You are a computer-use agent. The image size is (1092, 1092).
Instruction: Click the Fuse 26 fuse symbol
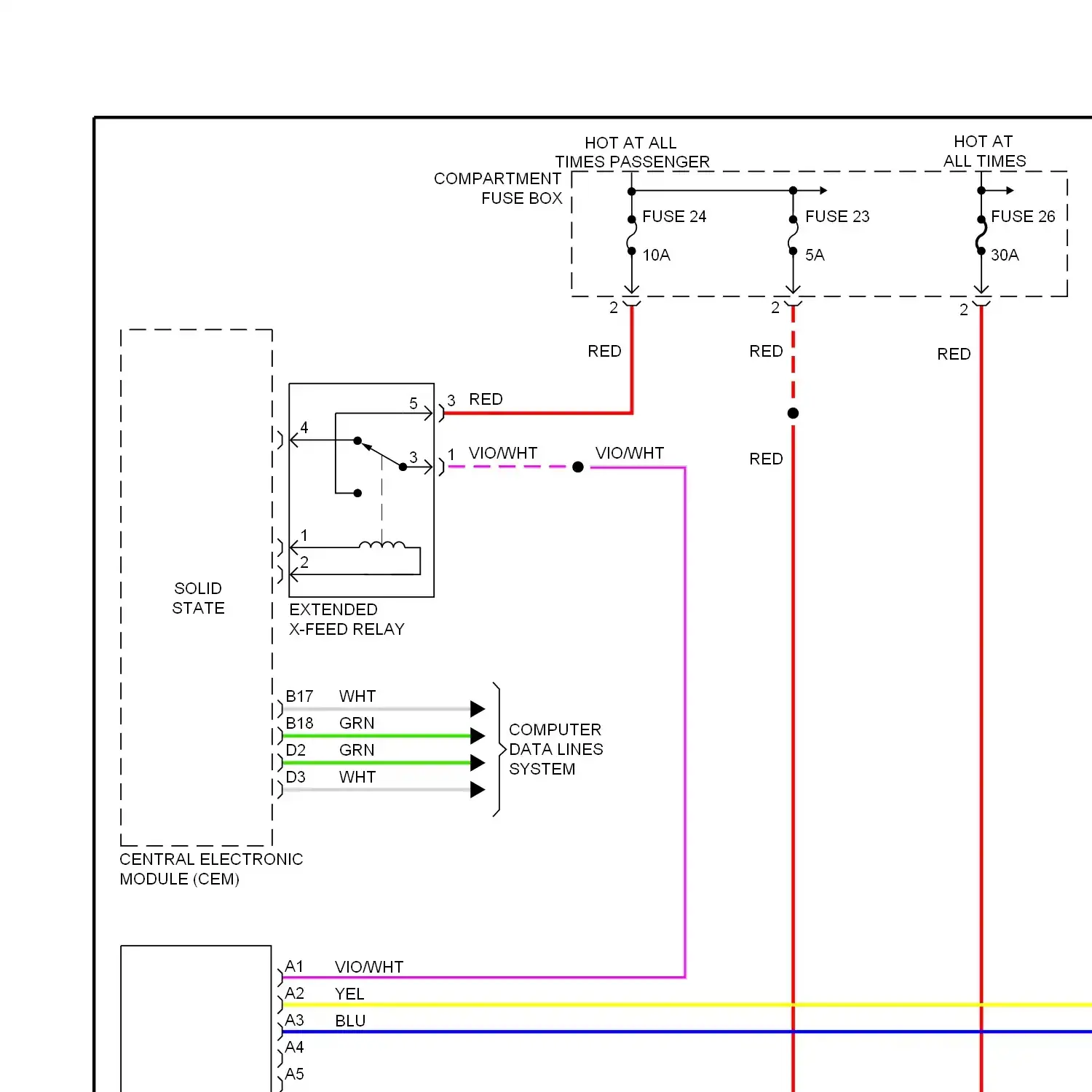coord(981,235)
